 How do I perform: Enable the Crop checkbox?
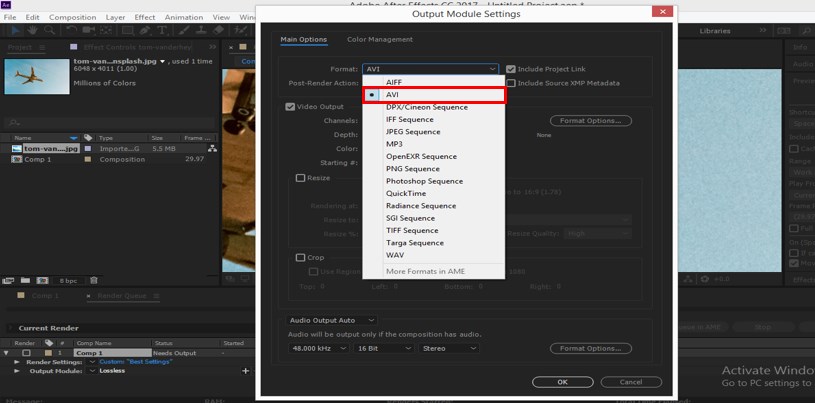tap(300, 257)
